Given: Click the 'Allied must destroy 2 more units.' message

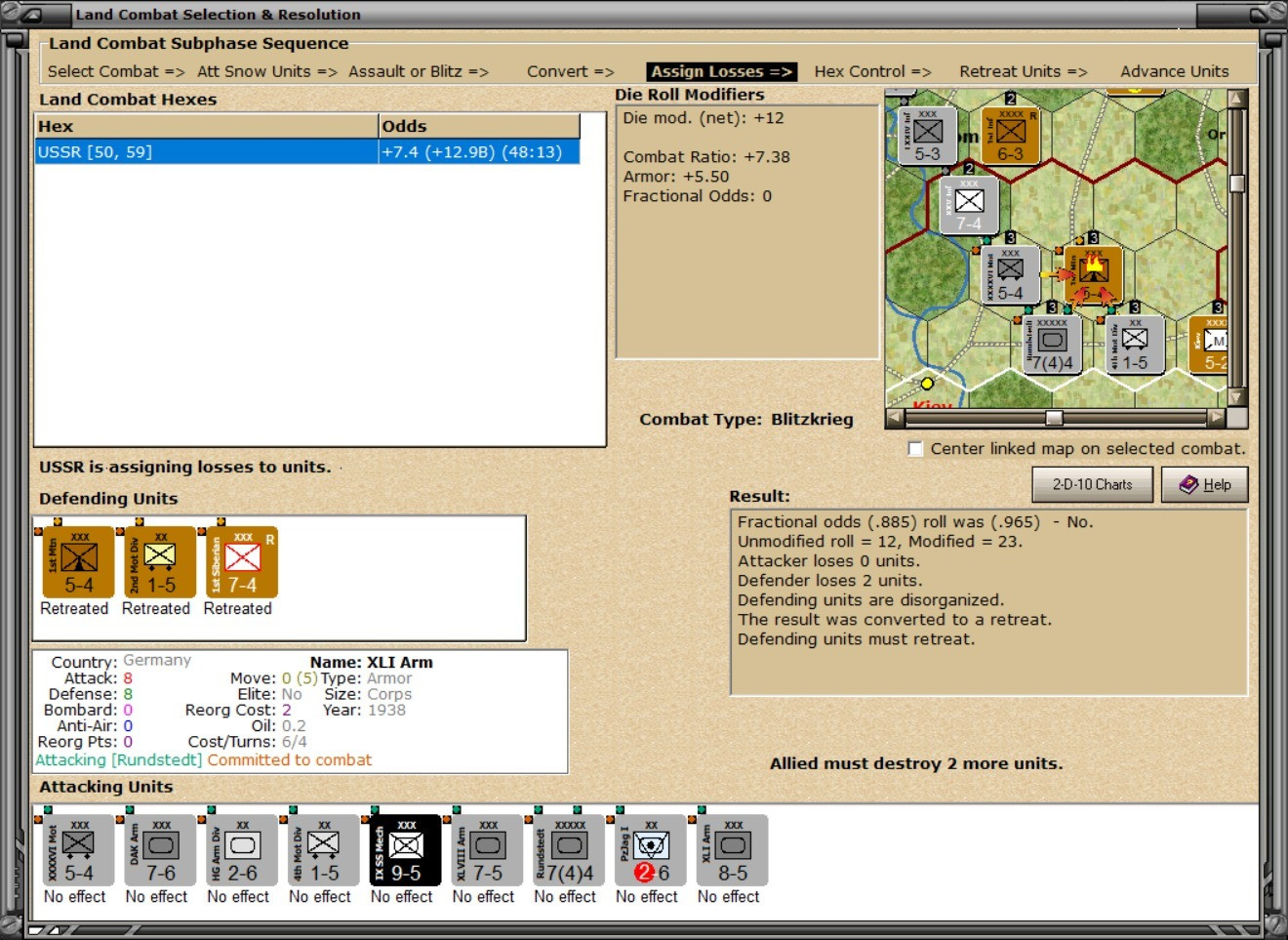Looking at the screenshot, I should tap(916, 764).
